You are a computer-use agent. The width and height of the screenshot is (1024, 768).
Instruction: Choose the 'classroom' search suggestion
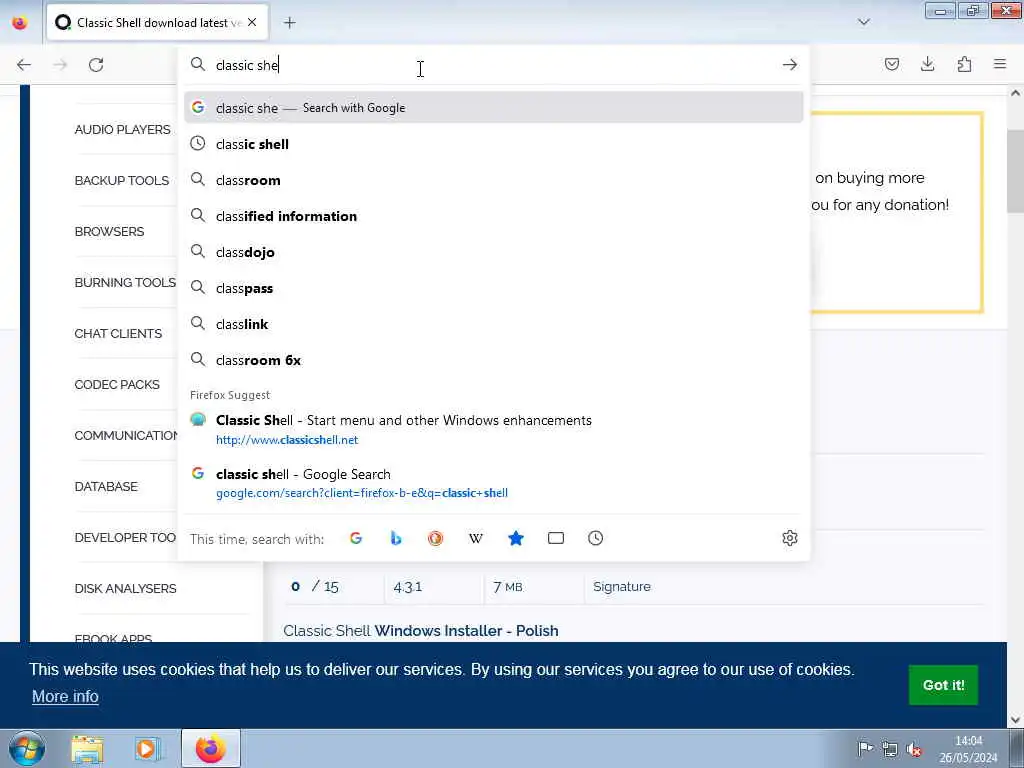pyautogui.click(x=494, y=180)
